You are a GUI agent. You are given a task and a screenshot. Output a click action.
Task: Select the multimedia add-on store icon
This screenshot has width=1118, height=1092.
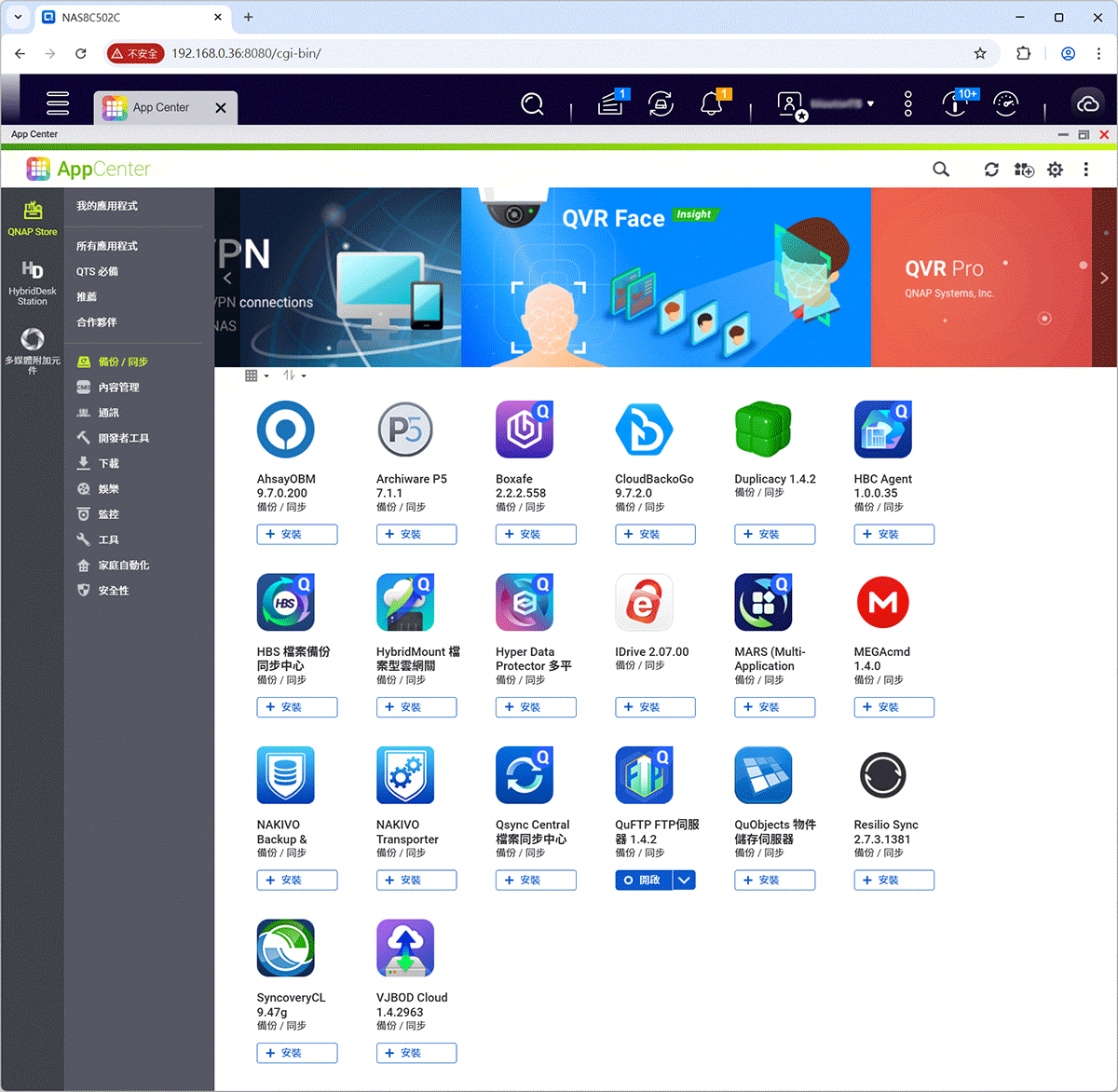33,350
